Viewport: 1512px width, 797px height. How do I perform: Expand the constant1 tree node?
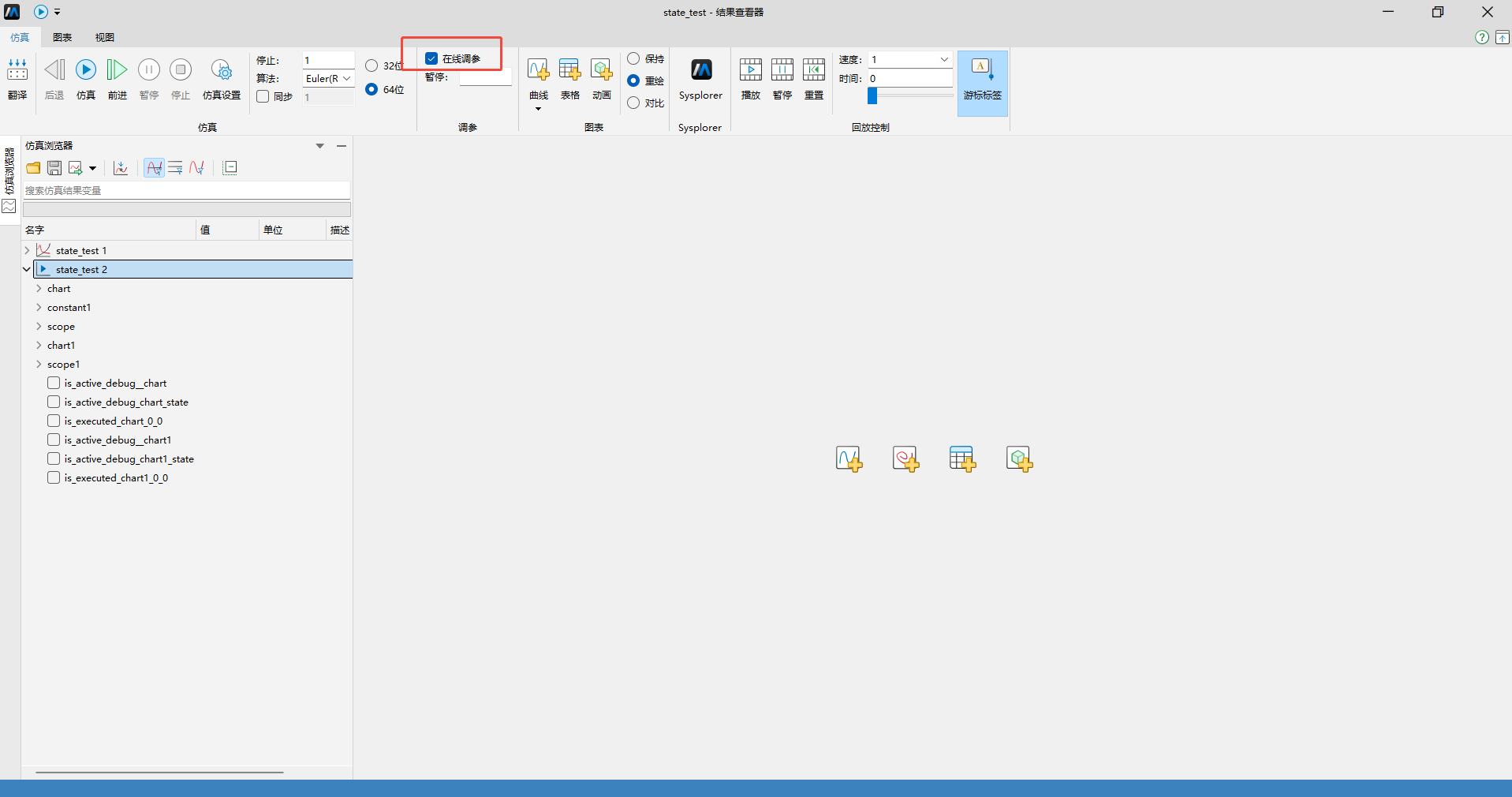tap(39, 307)
